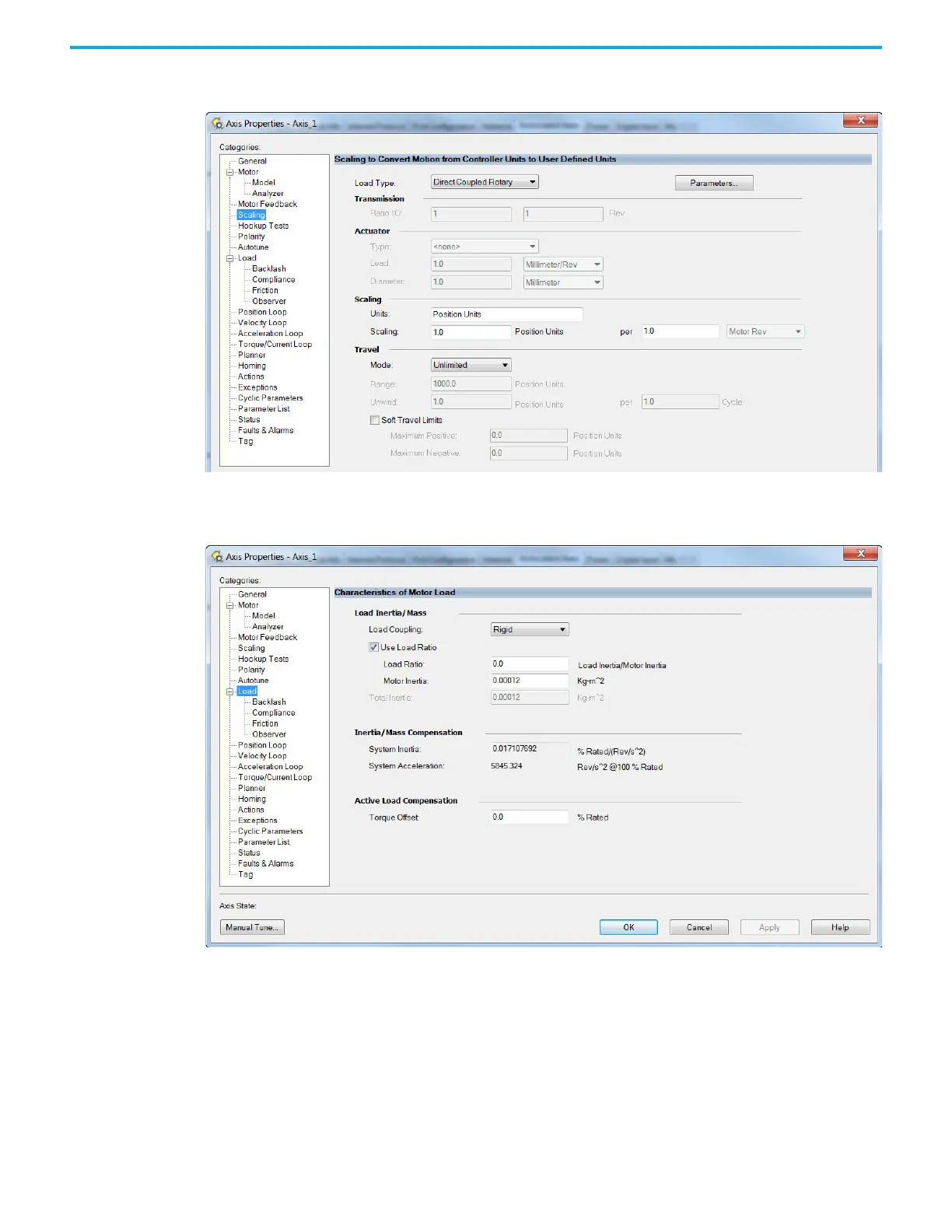Select Hookup Tests in the upper tree
952x1232 pixels.
263,226
